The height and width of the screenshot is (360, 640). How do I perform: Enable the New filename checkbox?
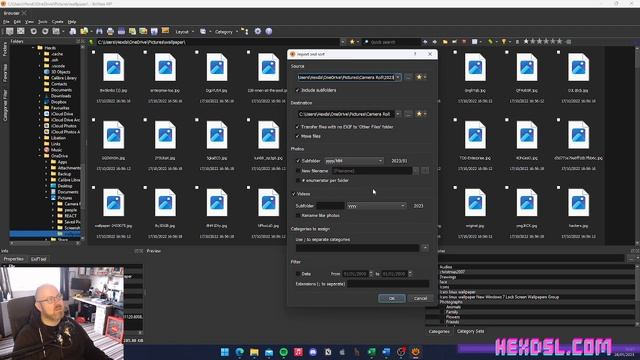tap(298, 171)
